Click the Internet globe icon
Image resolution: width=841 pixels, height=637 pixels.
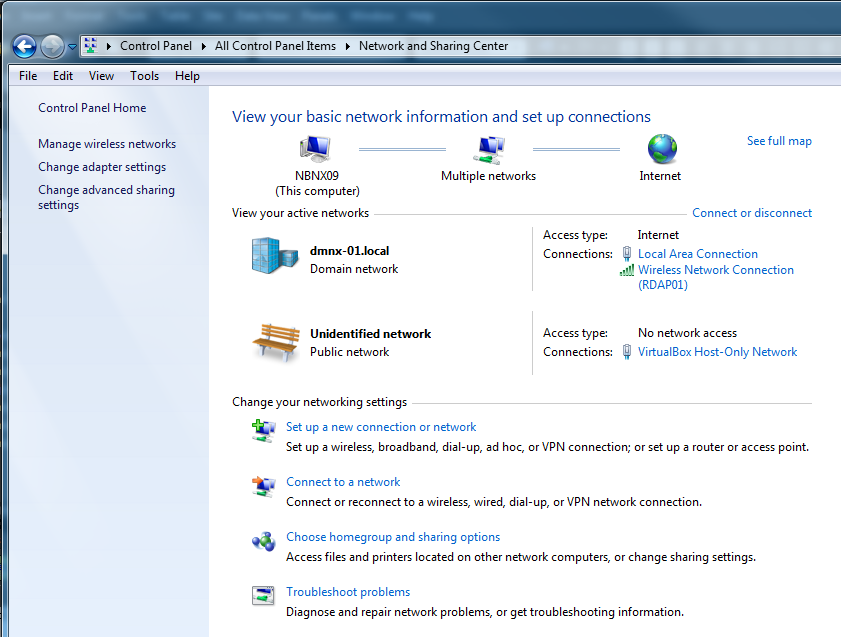coord(661,150)
